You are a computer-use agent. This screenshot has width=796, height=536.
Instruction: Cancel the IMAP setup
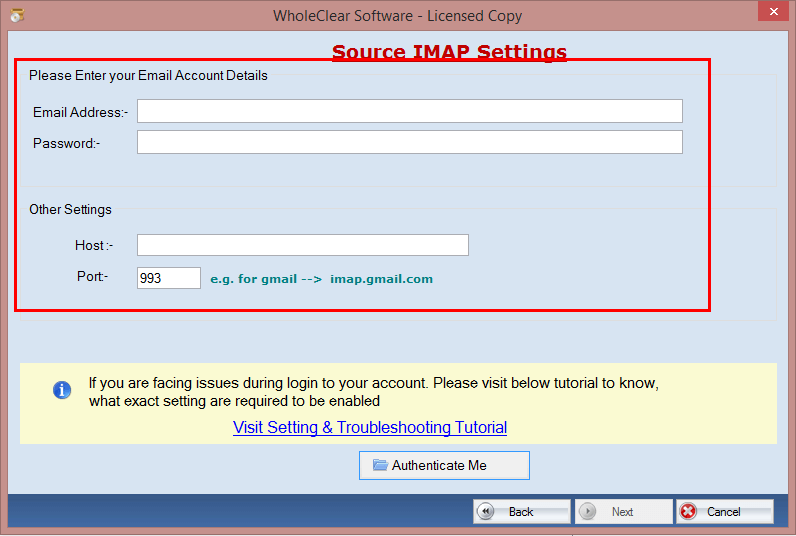click(x=724, y=511)
